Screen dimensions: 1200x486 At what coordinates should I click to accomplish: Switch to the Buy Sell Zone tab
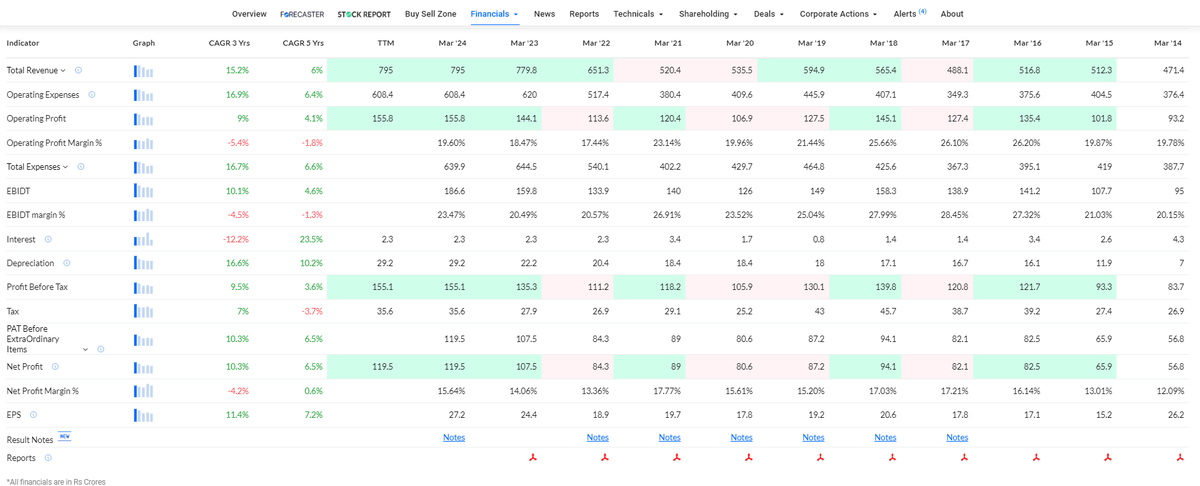tap(431, 14)
